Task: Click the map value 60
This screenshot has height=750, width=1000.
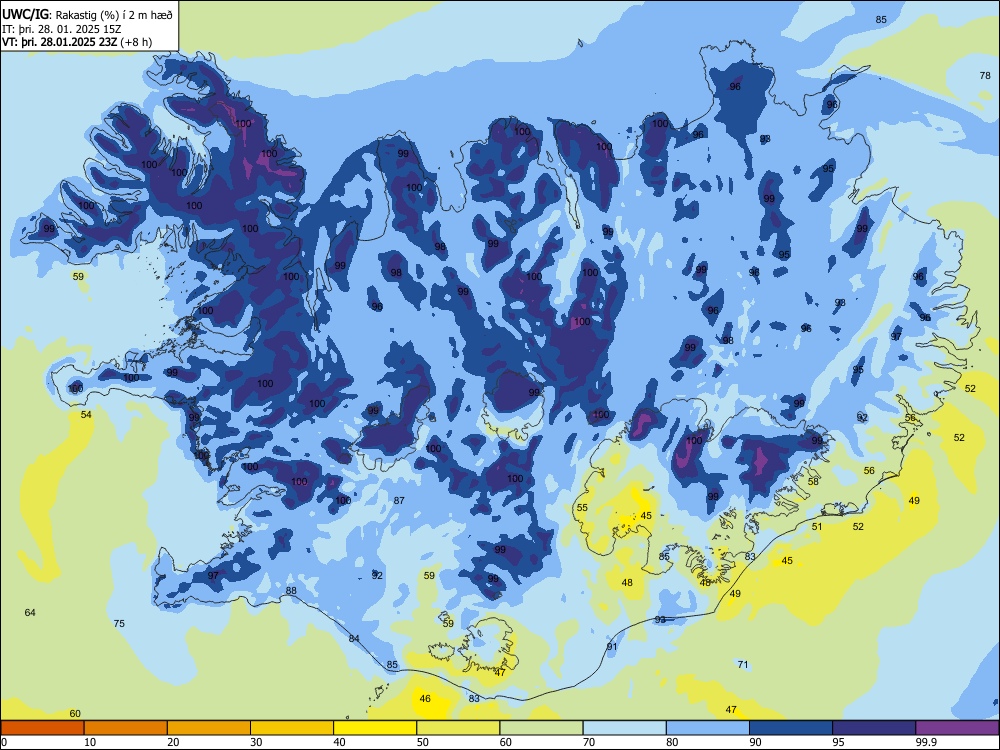Action: (x=75, y=714)
